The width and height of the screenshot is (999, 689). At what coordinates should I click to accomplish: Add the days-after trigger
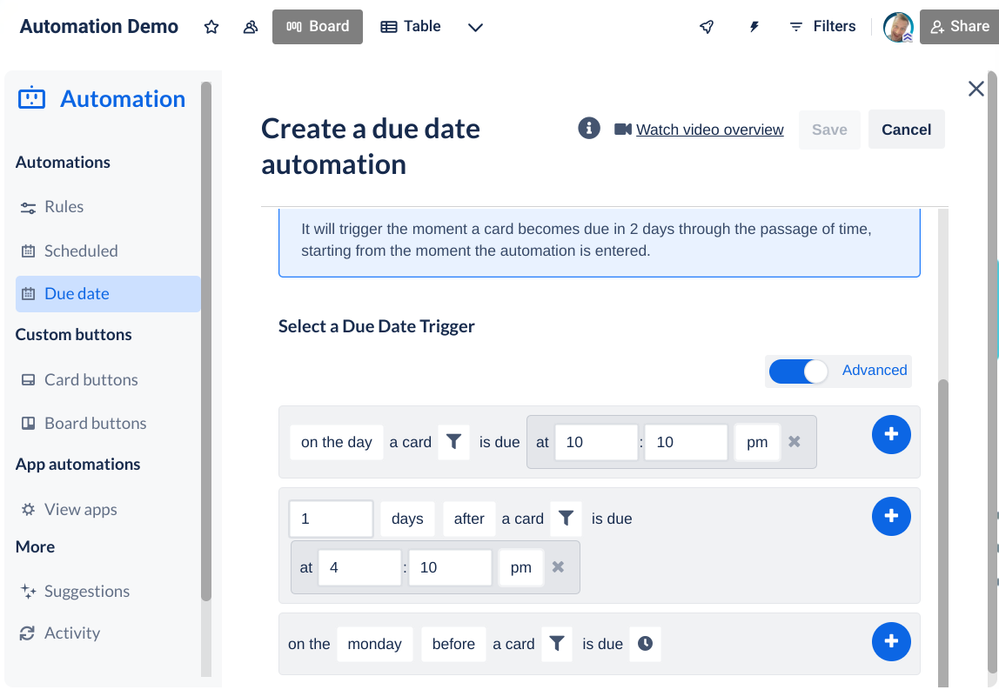pos(891,516)
